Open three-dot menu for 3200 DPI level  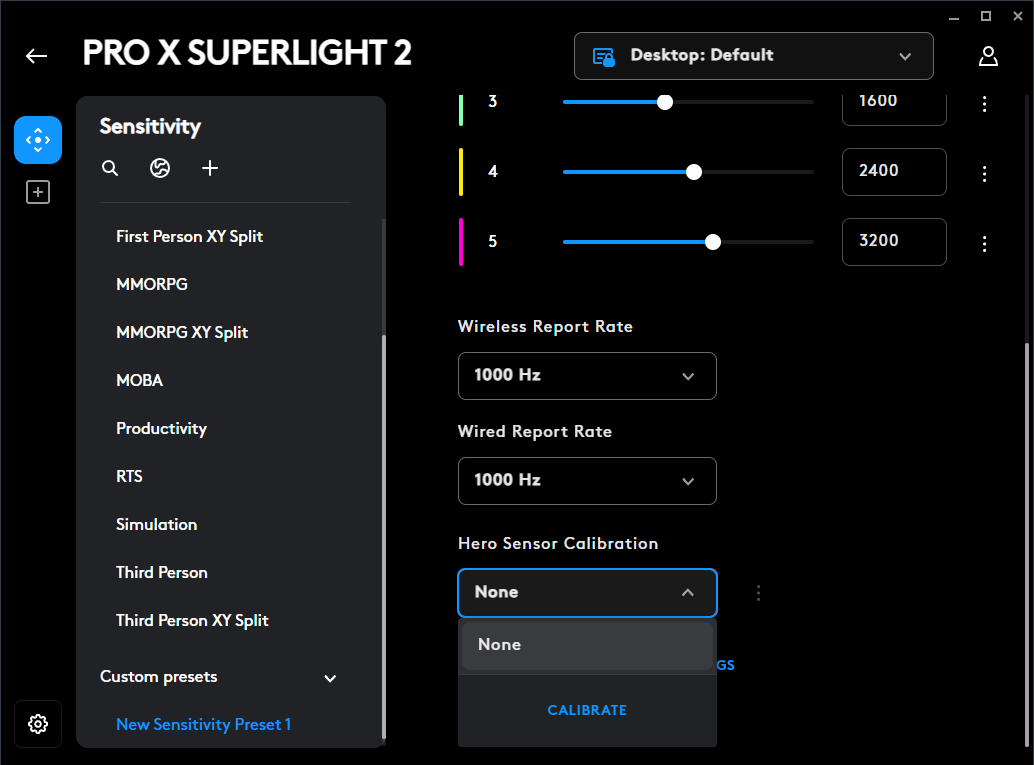985,243
